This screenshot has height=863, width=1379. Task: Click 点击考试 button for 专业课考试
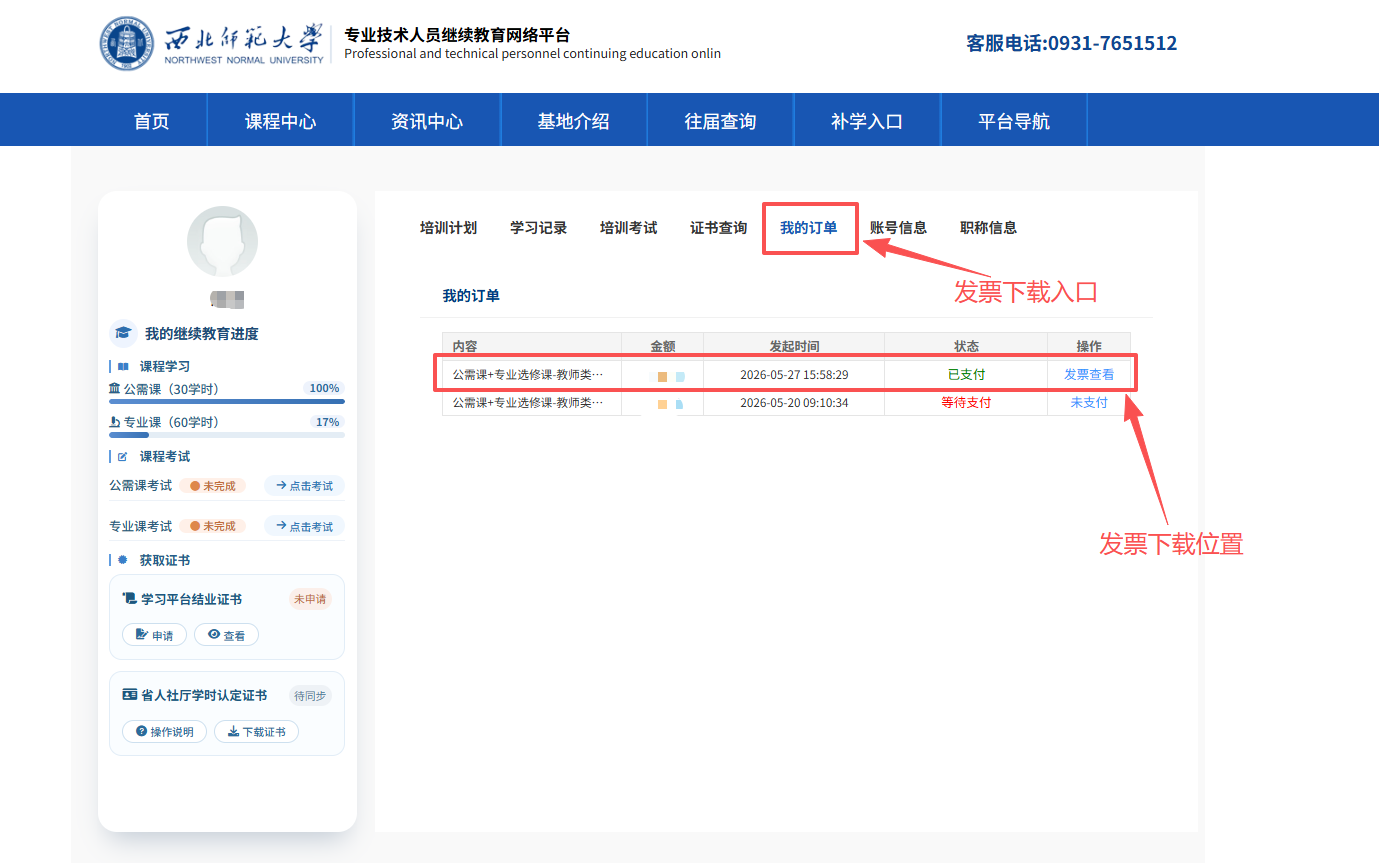coord(304,525)
